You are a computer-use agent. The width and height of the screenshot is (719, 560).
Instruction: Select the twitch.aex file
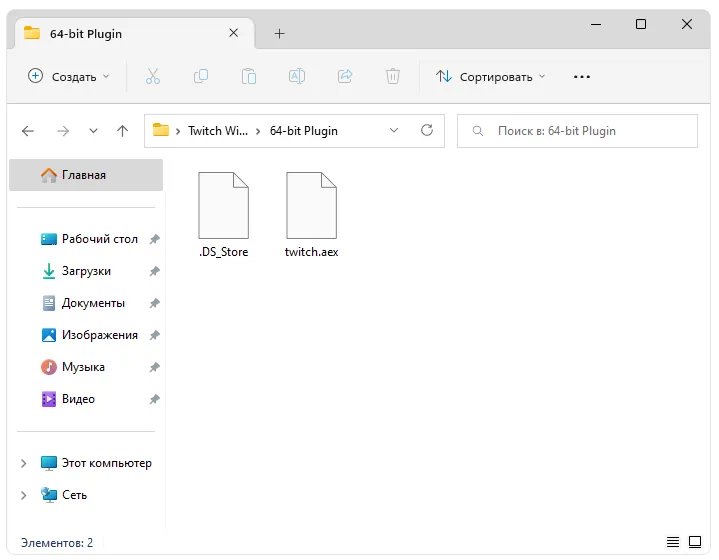tap(311, 216)
